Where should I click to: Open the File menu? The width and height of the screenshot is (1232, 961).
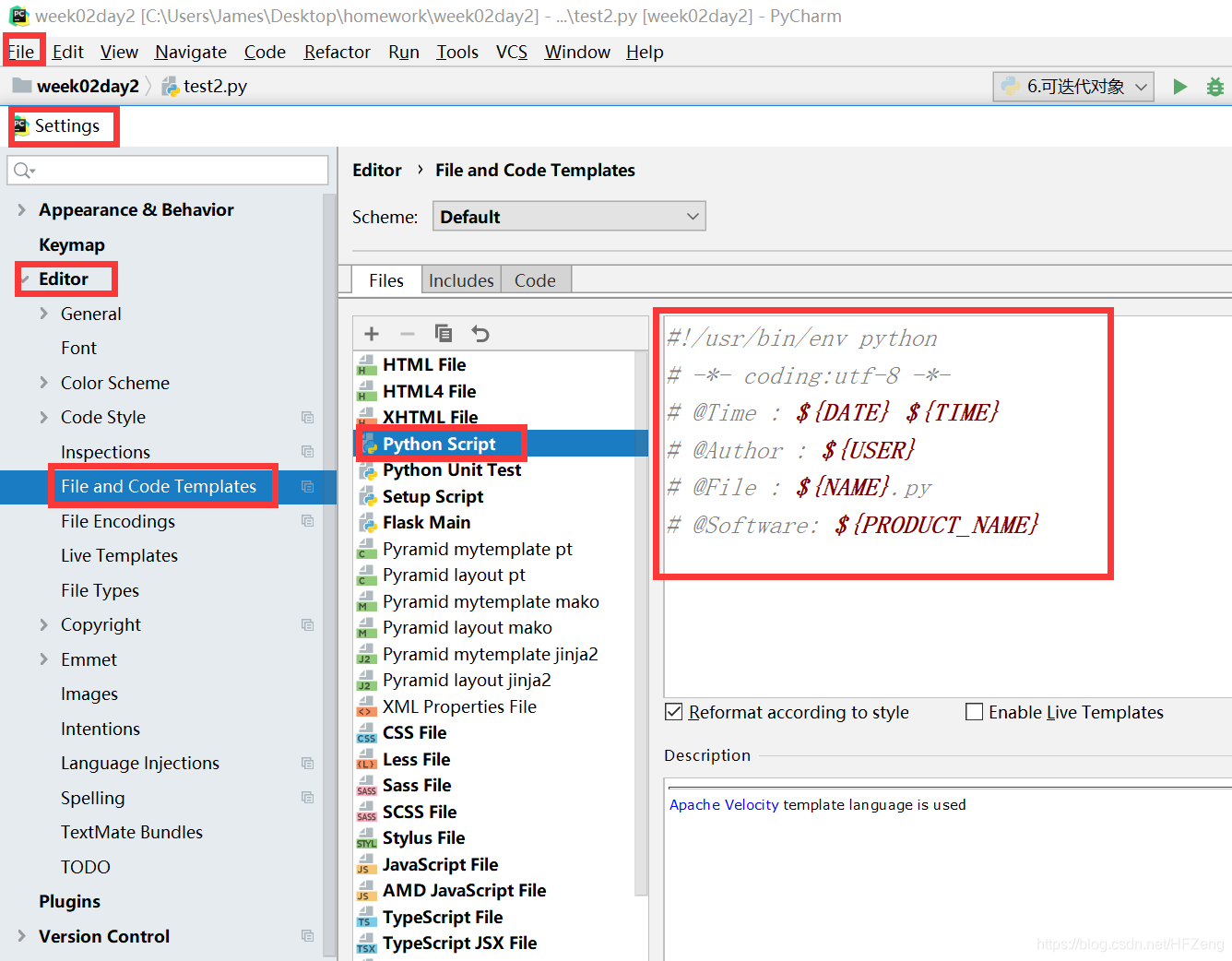coord(21,52)
